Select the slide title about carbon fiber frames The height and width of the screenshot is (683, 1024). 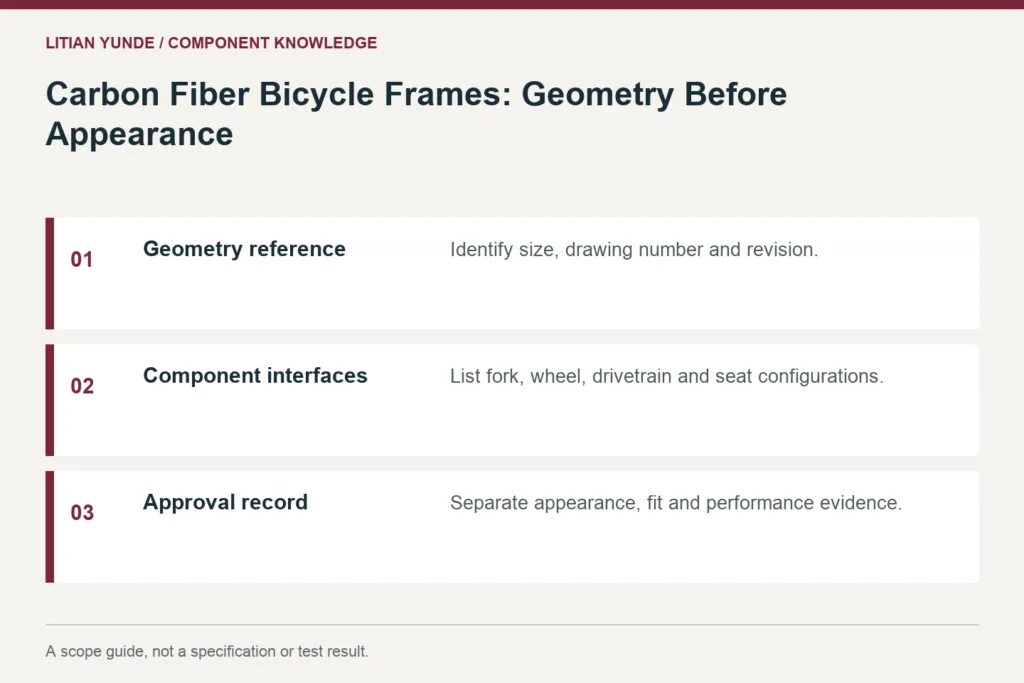point(416,114)
